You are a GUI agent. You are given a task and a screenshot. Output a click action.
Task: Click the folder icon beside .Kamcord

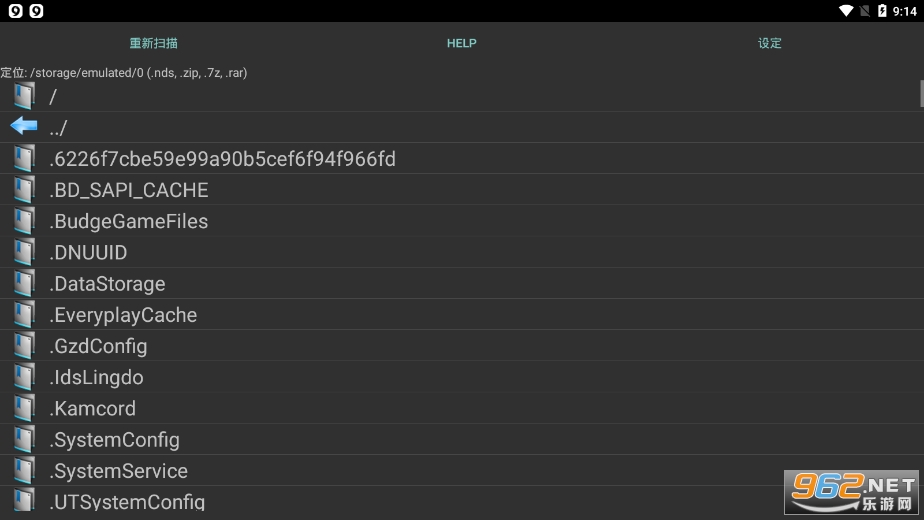point(24,408)
